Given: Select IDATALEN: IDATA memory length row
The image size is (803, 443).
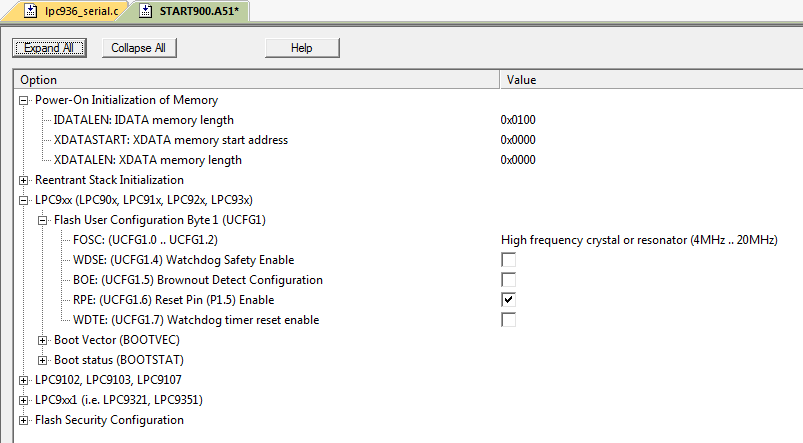Looking at the screenshot, I should tap(143, 120).
